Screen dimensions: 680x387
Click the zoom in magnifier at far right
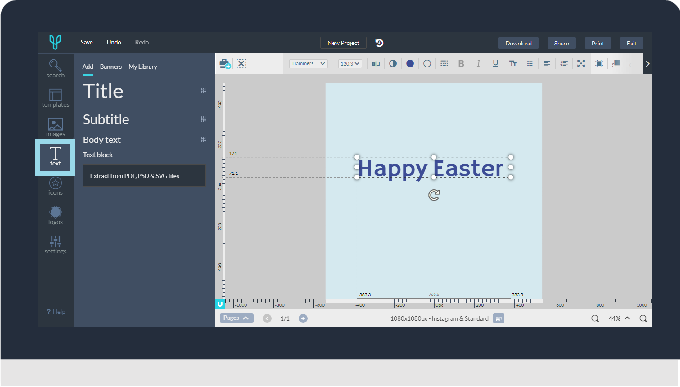(643, 318)
